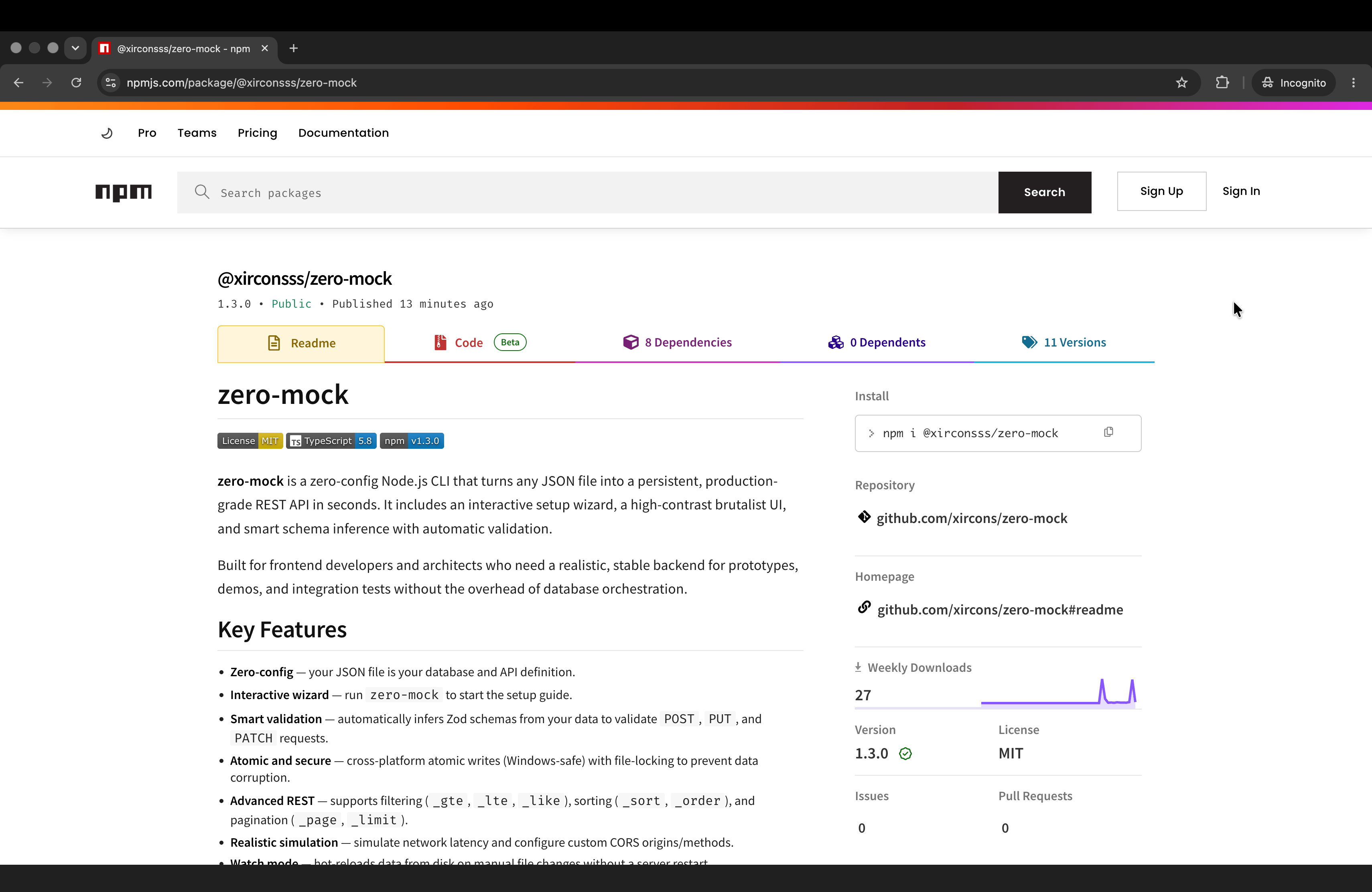The image size is (1372, 892).
Task: Click the License MIT badge
Action: pos(250,440)
